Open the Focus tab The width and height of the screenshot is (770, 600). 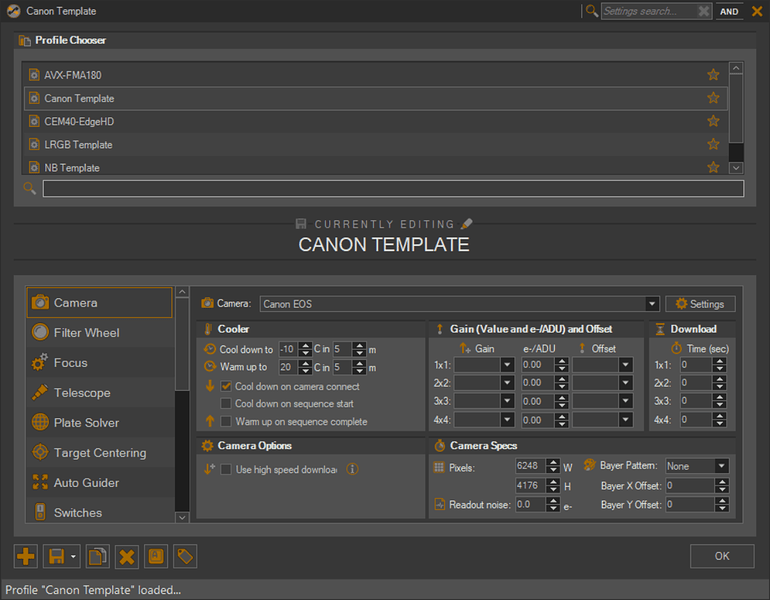[100, 362]
